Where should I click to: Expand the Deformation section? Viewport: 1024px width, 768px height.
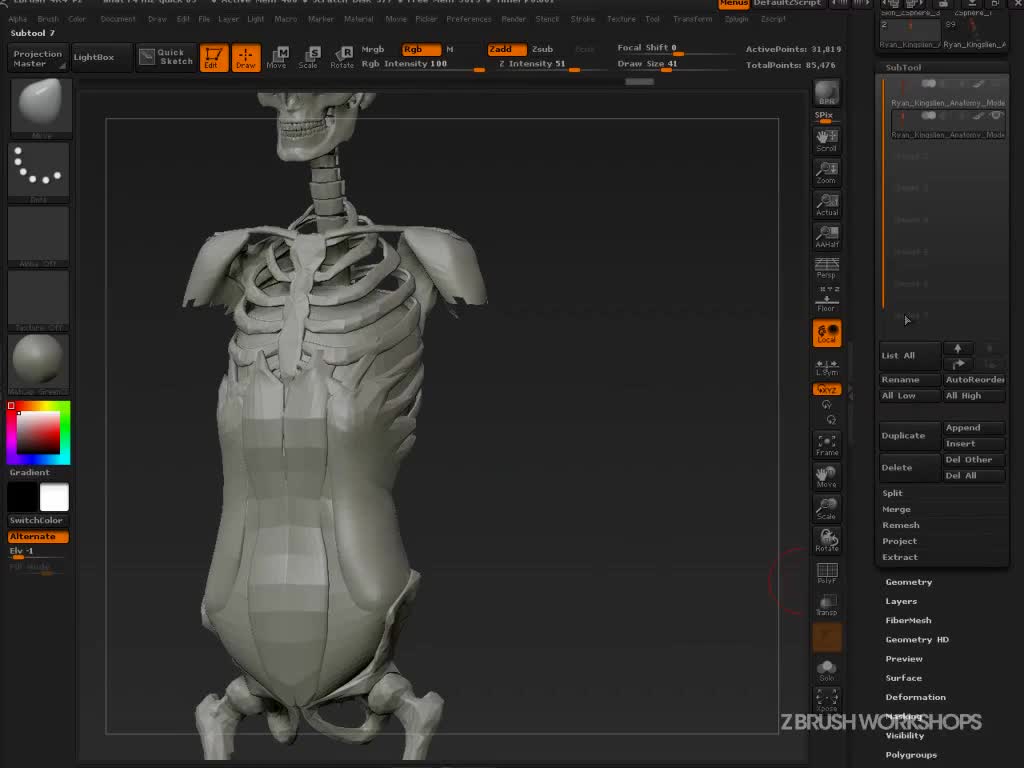point(915,697)
